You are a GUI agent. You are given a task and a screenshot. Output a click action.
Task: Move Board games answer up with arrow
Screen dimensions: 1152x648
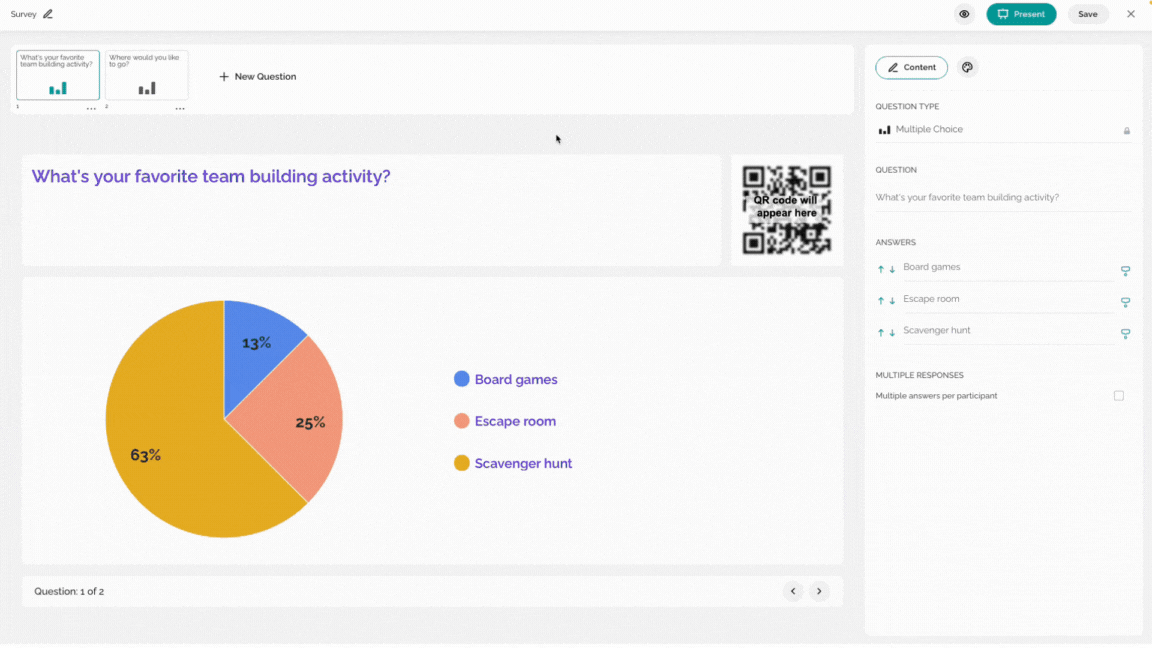coord(881,270)
